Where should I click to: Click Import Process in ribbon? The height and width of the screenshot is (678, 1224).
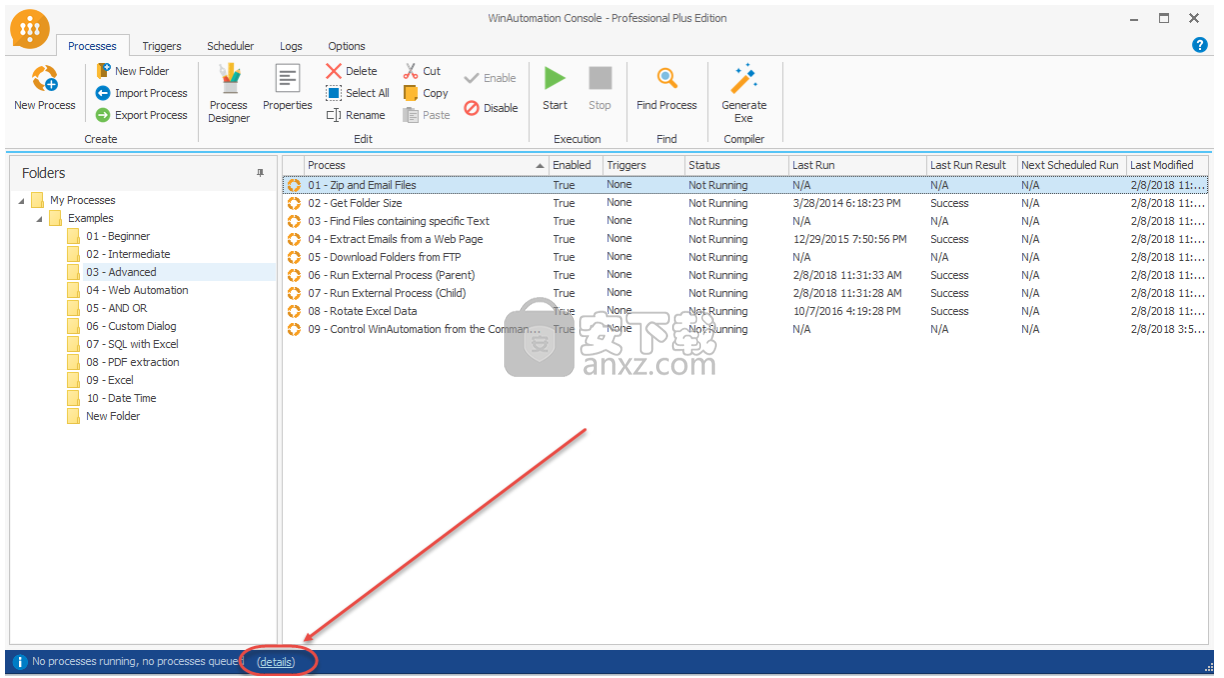pyautogui.click(x=142, y=93)
